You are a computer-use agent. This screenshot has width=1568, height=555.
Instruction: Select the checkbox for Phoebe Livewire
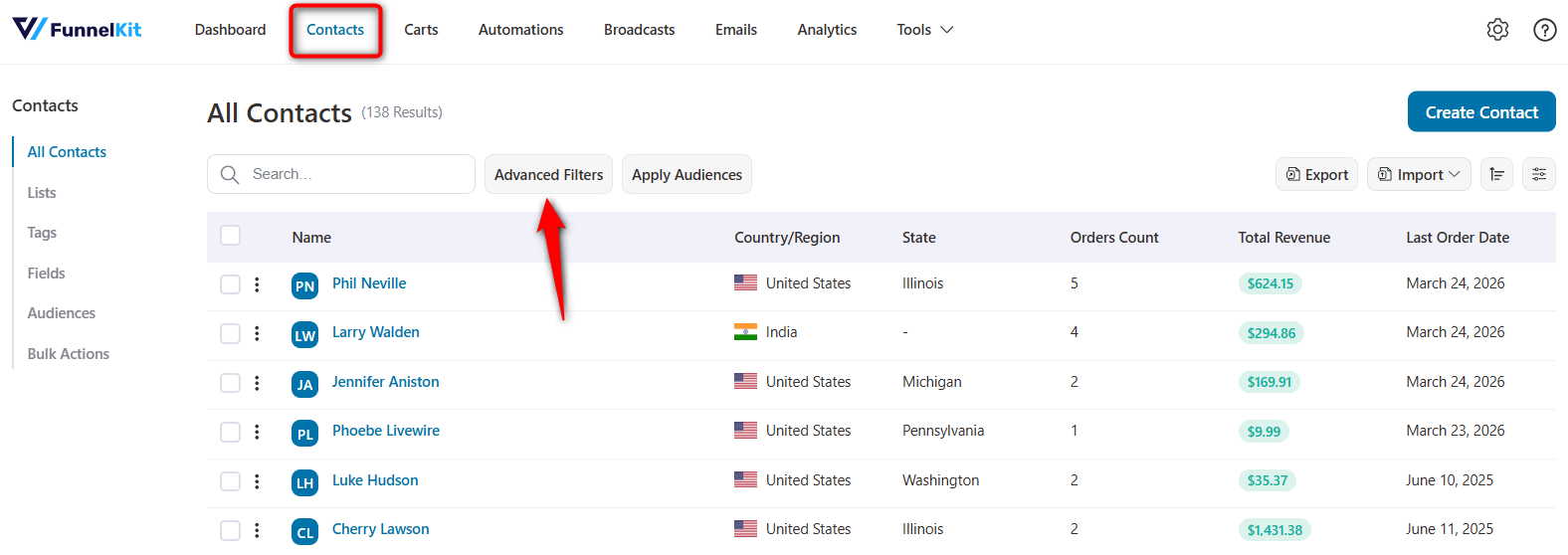click(x=230, y=432)
